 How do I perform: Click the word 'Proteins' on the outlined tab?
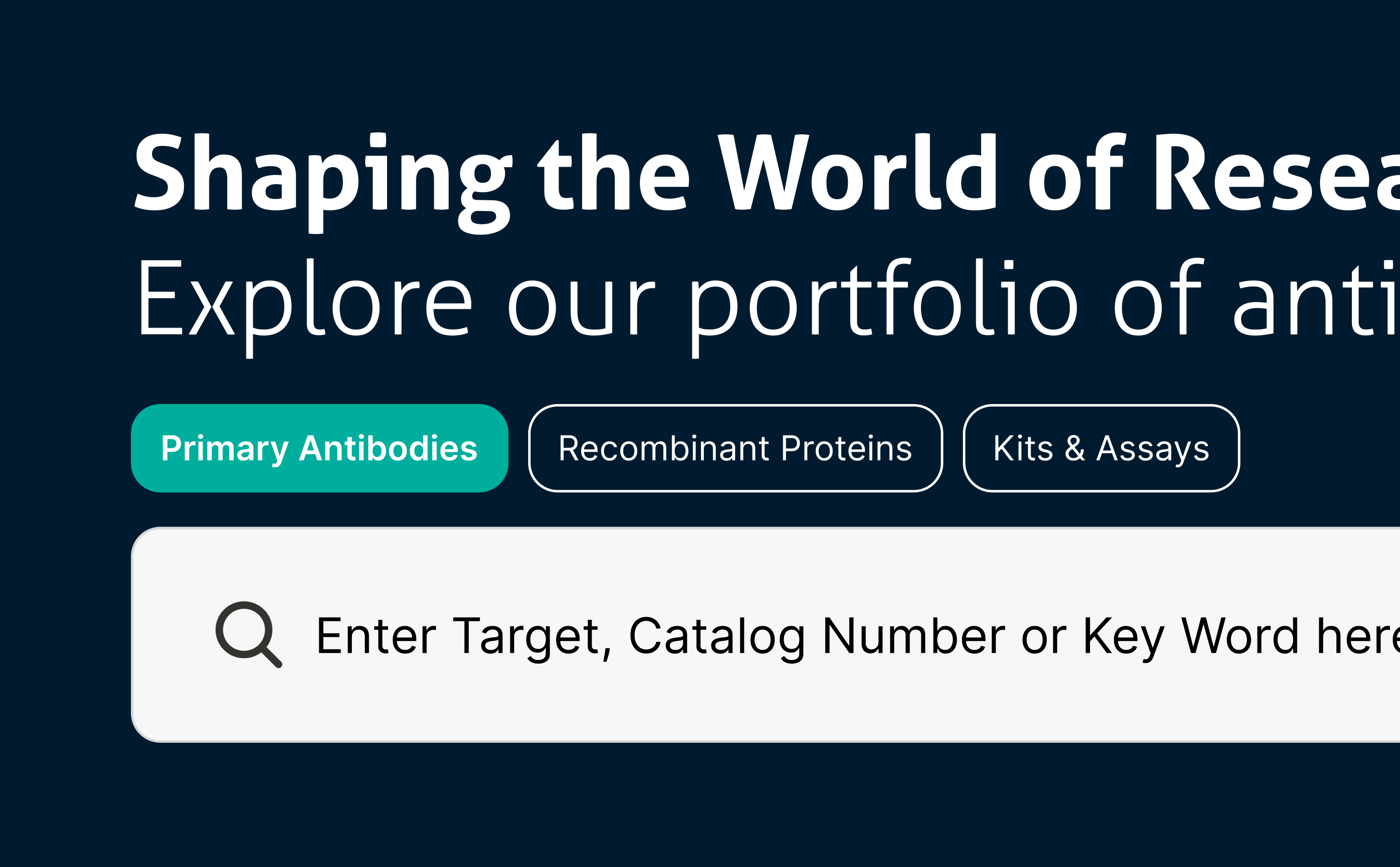tap(846, 448)
